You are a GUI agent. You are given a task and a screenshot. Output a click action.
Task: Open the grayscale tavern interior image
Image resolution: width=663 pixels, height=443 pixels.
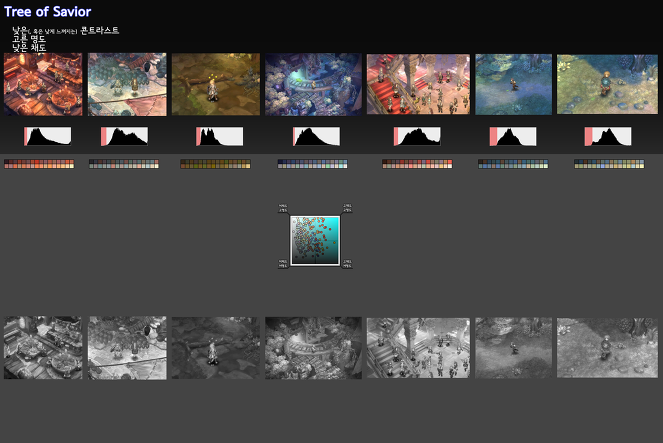[x=43, y=347]
